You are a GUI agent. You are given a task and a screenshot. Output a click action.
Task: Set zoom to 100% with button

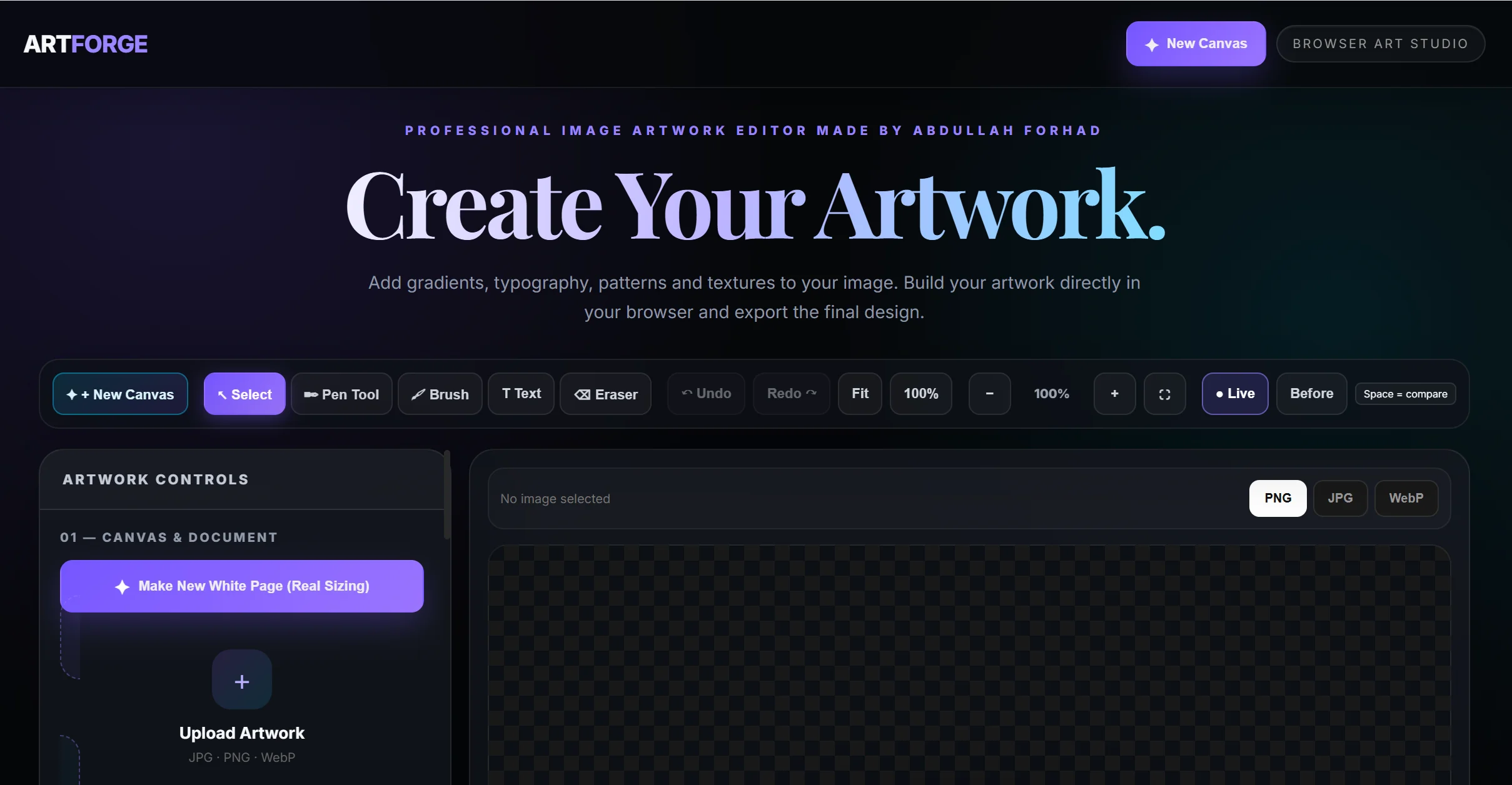[x=921, y=394]
